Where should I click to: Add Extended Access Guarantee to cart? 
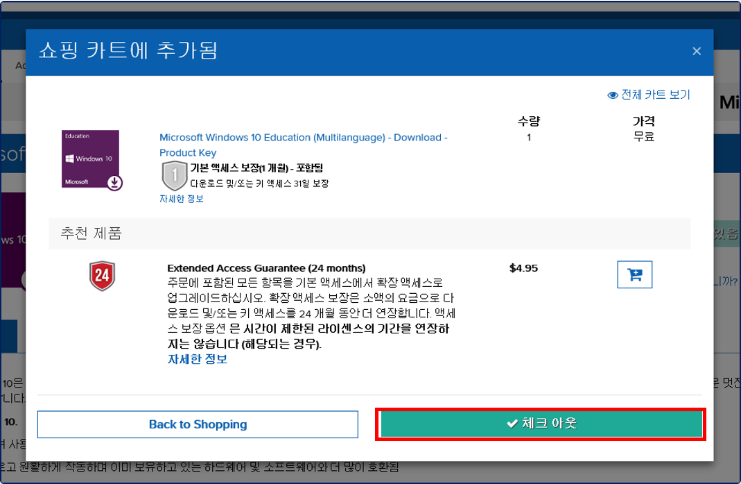click(x=634, y=273)
